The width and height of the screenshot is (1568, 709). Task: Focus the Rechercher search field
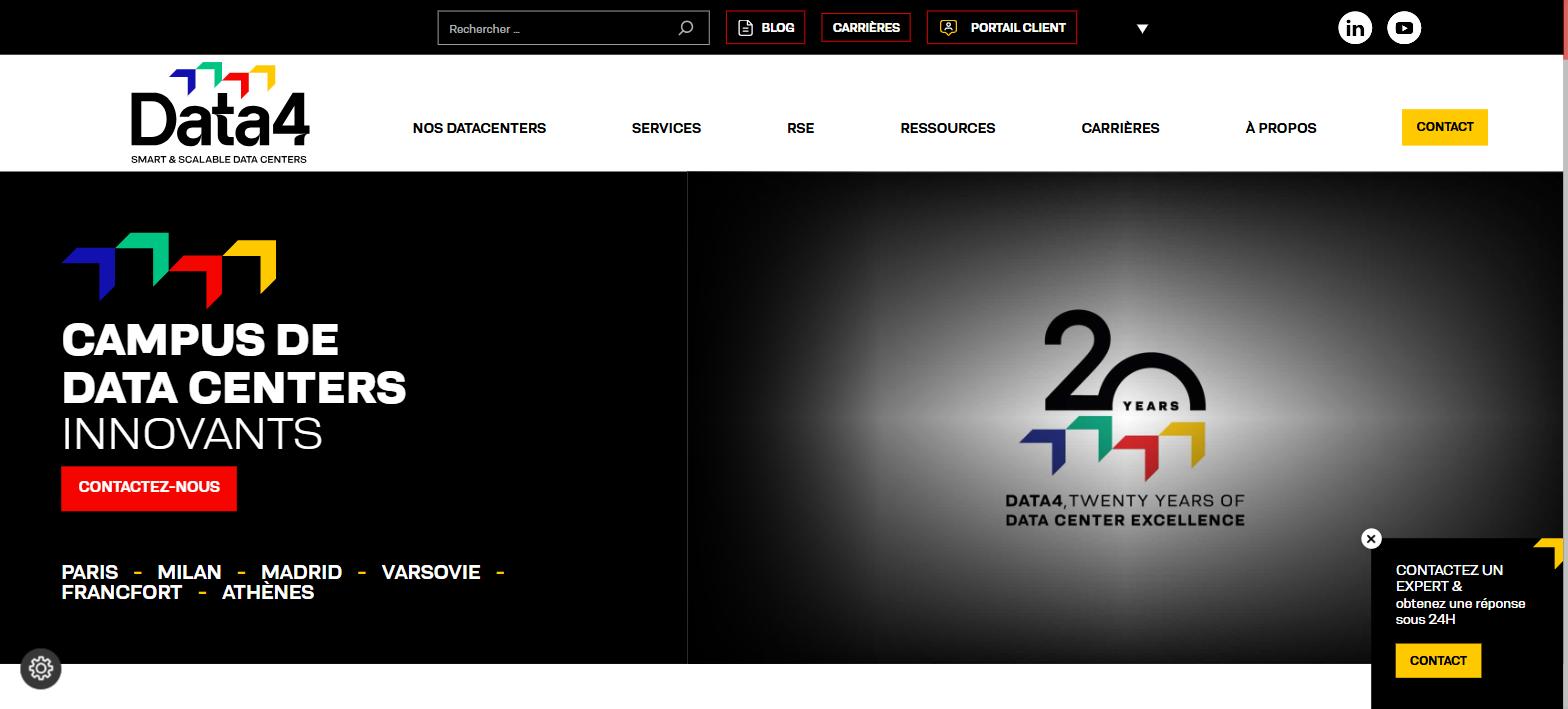pos(573,28)
